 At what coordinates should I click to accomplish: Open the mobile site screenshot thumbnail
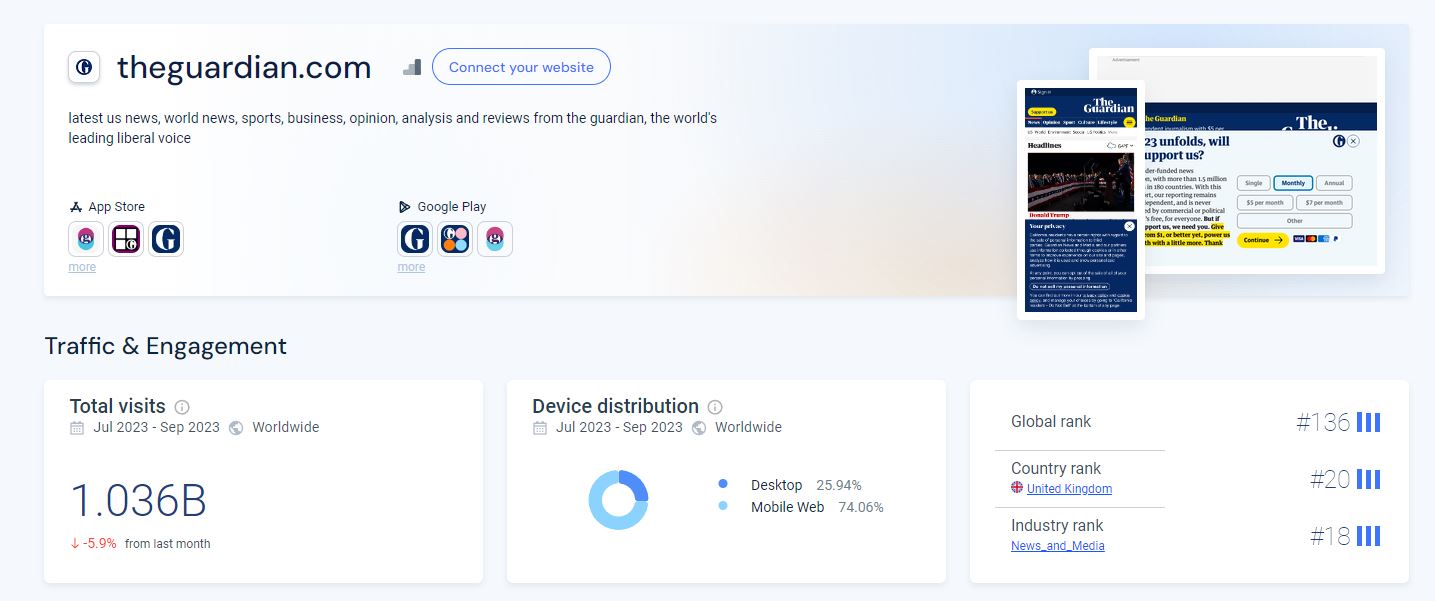[x=1081, y=200]
